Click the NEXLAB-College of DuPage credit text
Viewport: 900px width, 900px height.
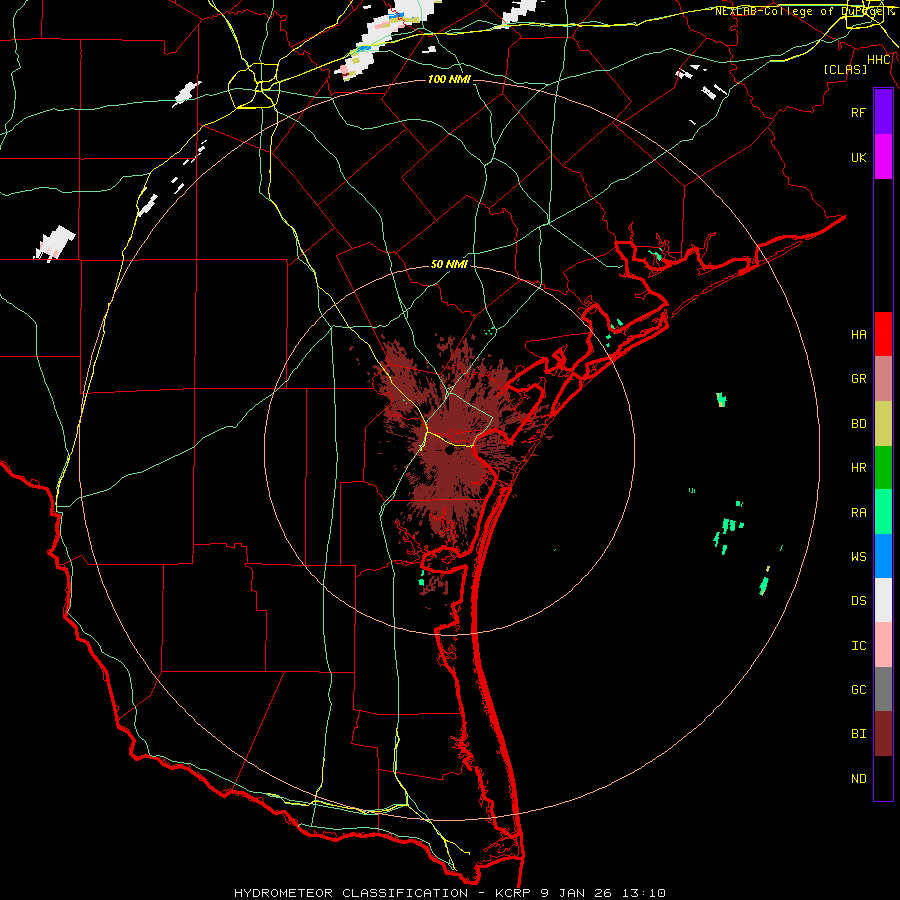[804, 11]
